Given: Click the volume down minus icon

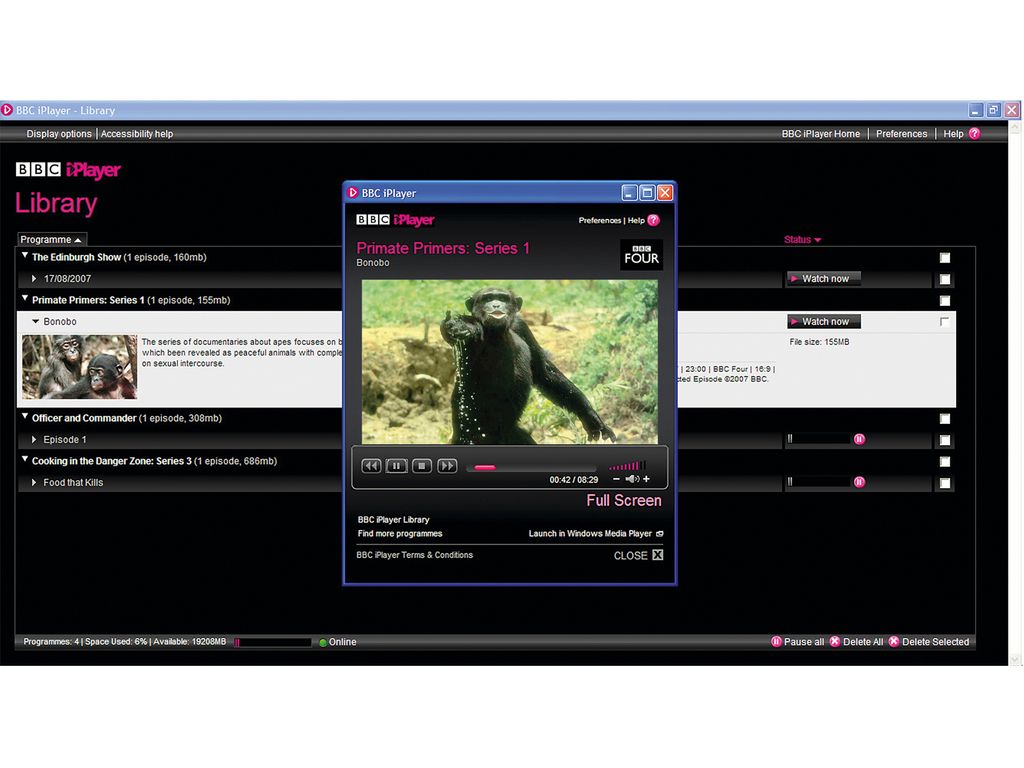Looking at the screenshot, I should [x=616, y=479].
